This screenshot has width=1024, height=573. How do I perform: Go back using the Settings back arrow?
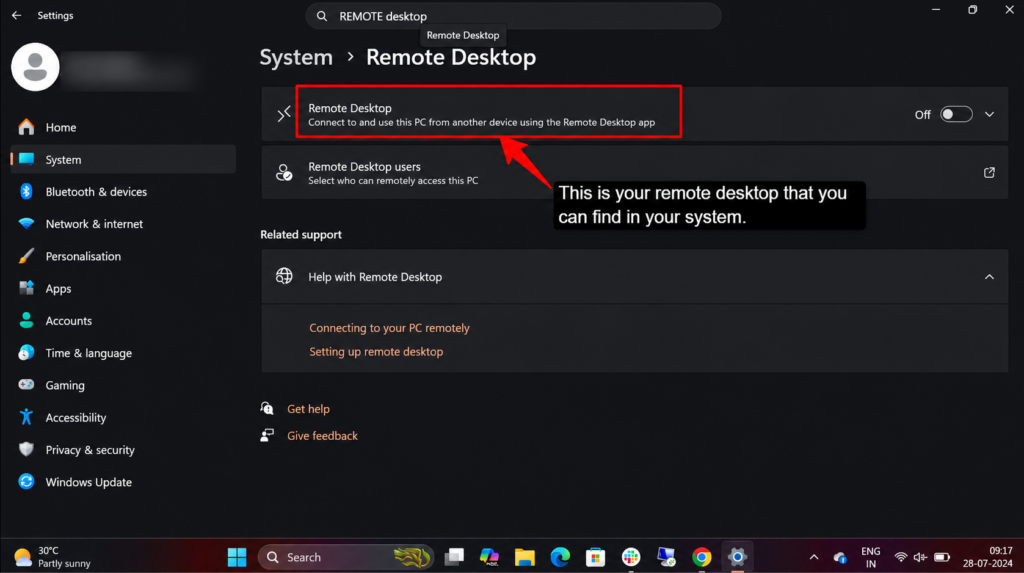point(16,15)
